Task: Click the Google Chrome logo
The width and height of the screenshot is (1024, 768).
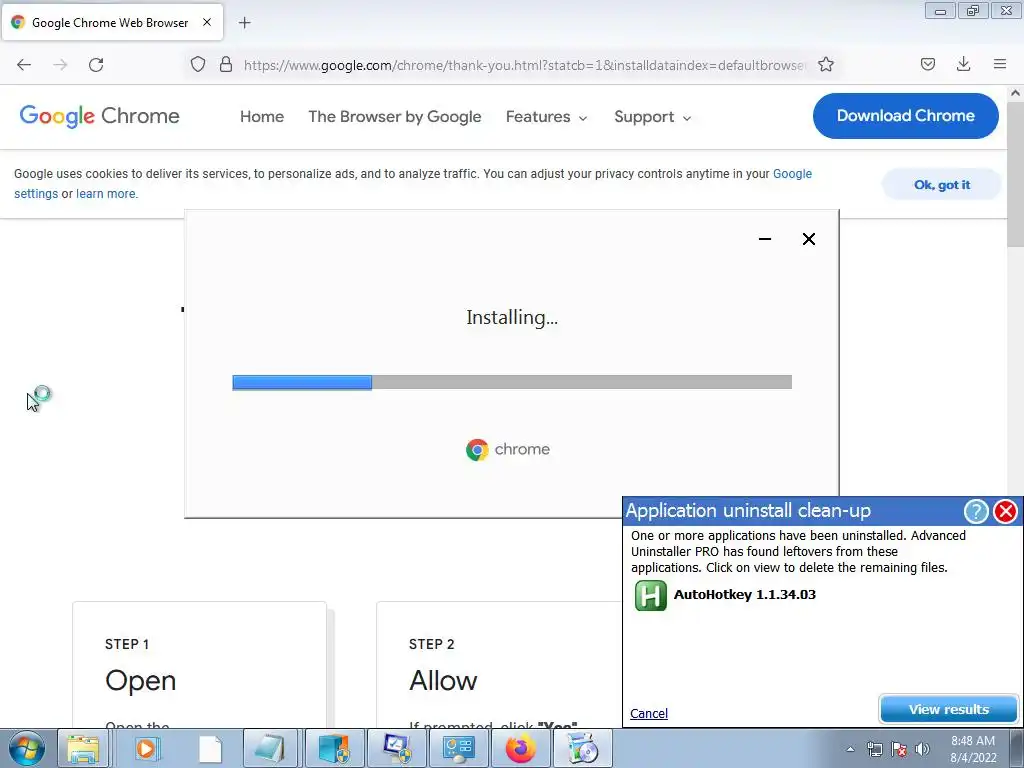Action: [99, 116]
